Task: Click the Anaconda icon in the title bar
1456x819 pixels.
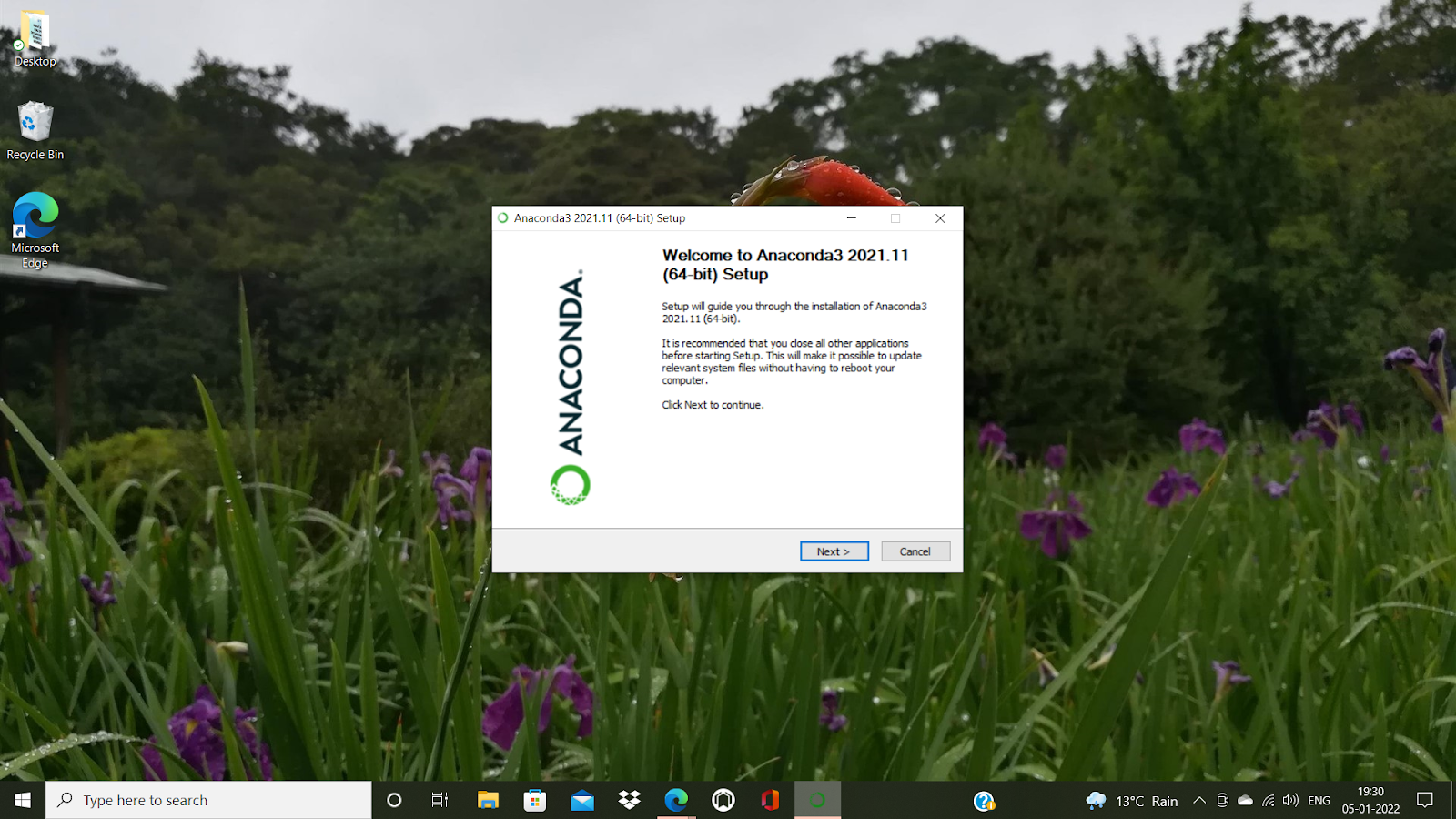Action: tap(503, 218)
